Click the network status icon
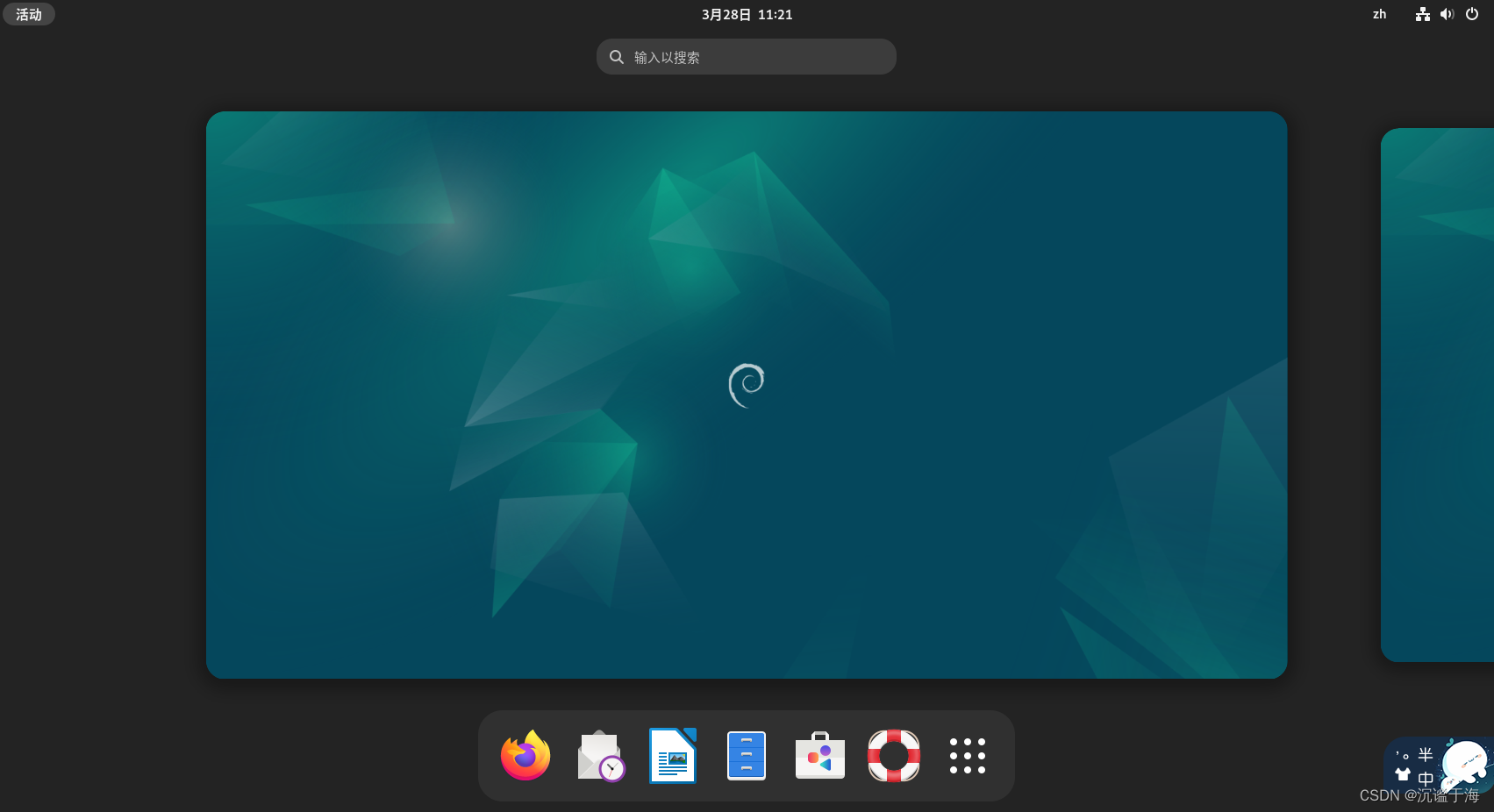 pos(1423,14)
